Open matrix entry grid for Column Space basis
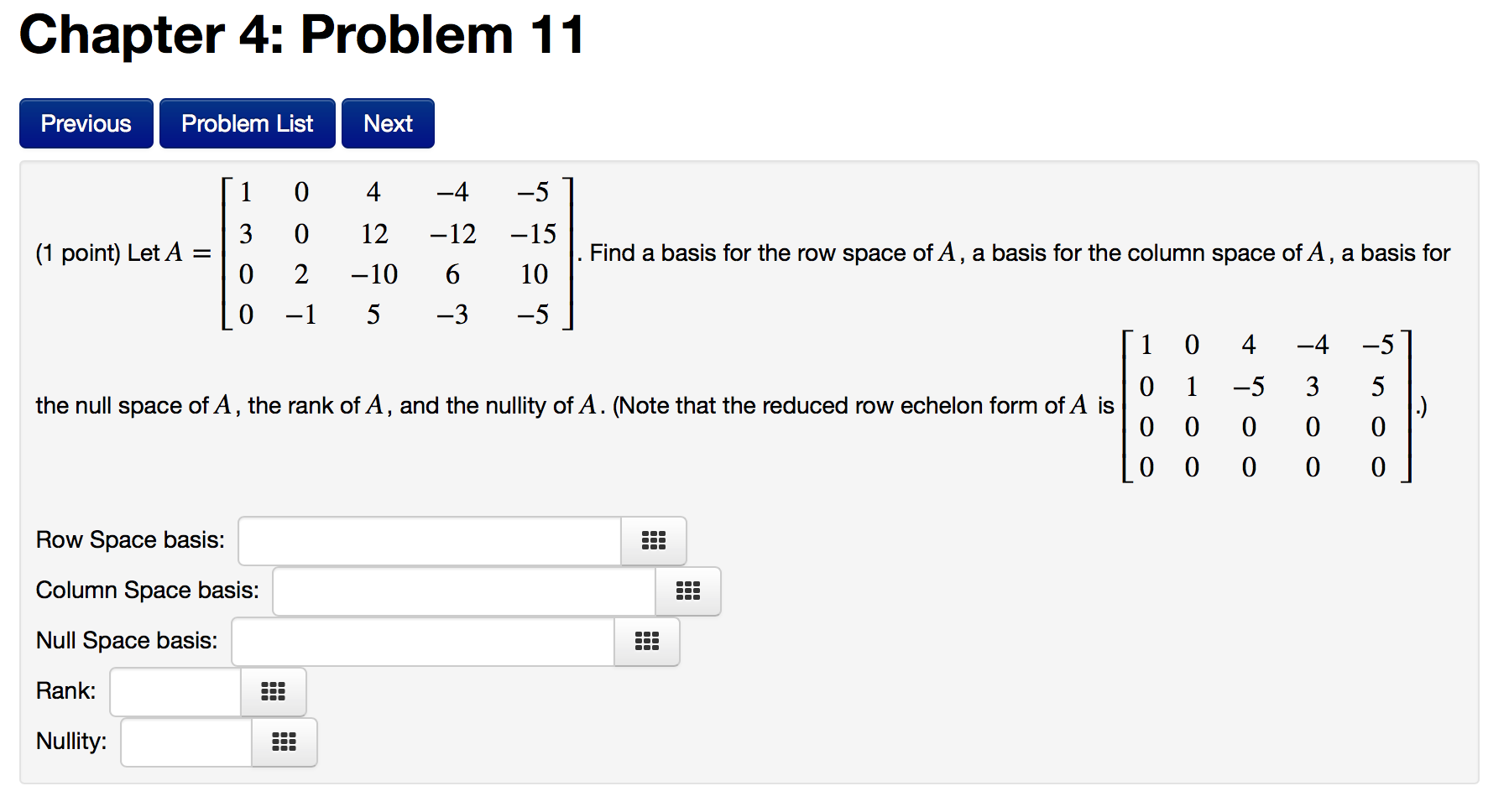Image resolution: width=1509 pixels, height=812 pixels. click(688, 591)
